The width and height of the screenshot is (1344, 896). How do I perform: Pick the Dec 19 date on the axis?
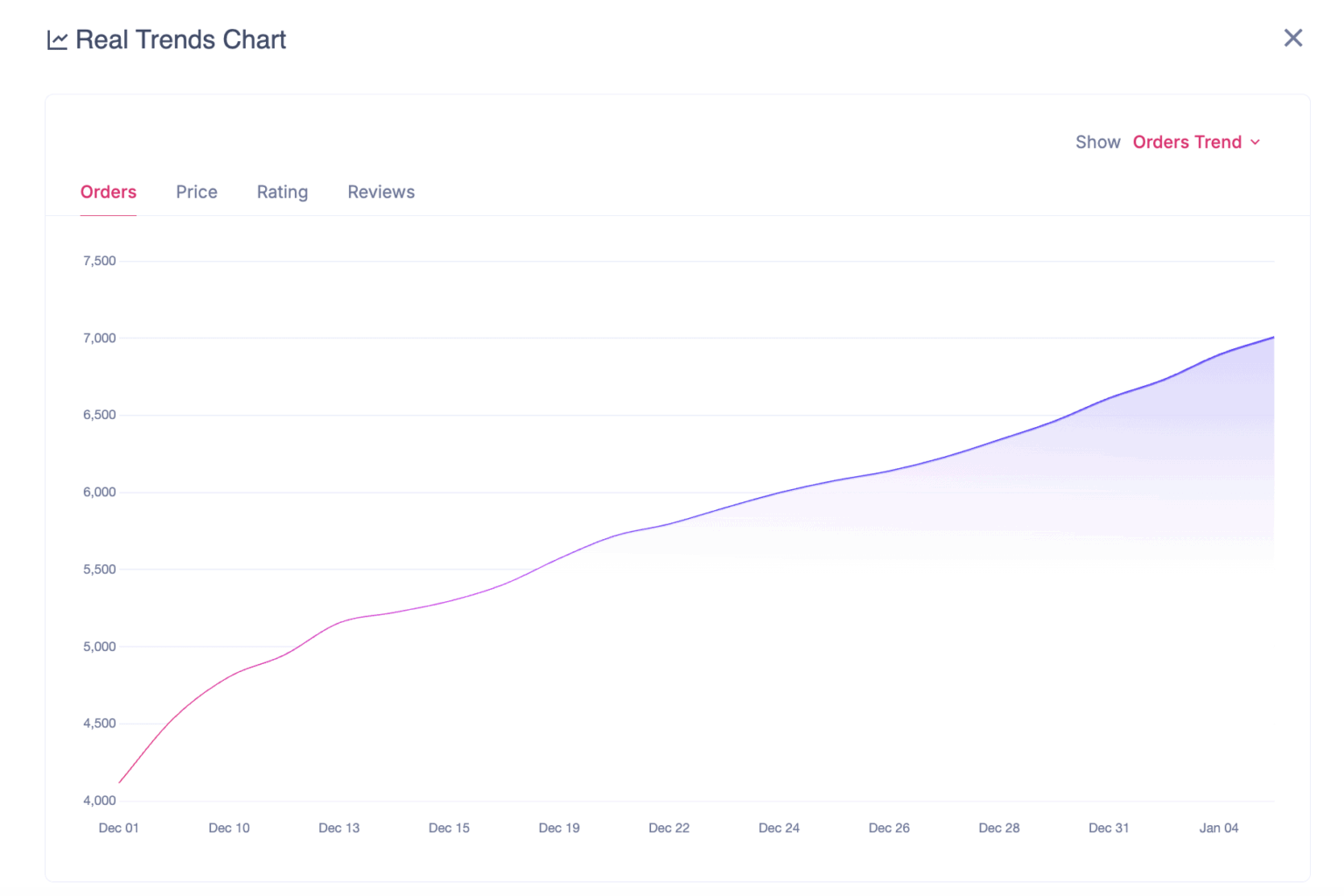(559, 828)
